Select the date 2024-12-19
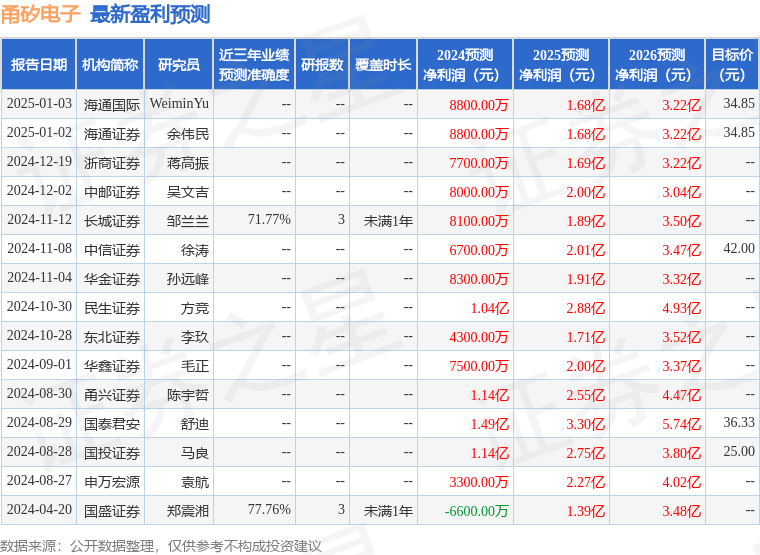 coord(39,162)
